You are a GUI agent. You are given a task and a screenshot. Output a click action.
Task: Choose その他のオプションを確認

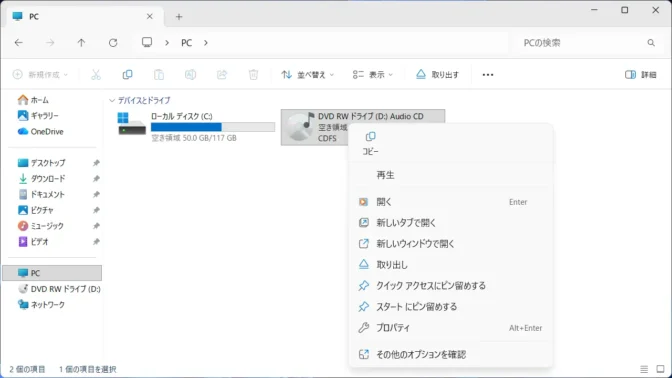point(451,354)
